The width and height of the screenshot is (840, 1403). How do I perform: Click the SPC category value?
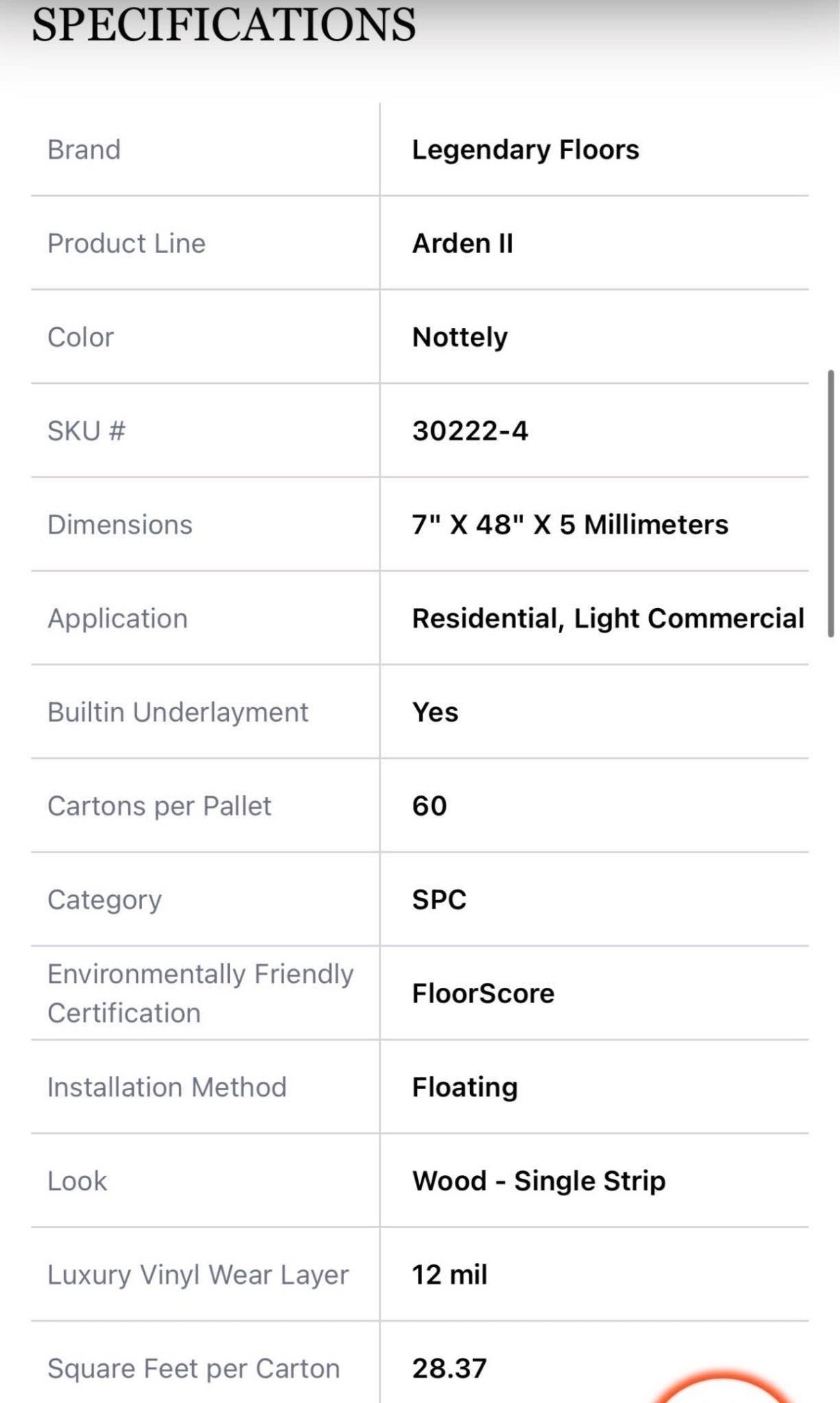tap(439, 899)
